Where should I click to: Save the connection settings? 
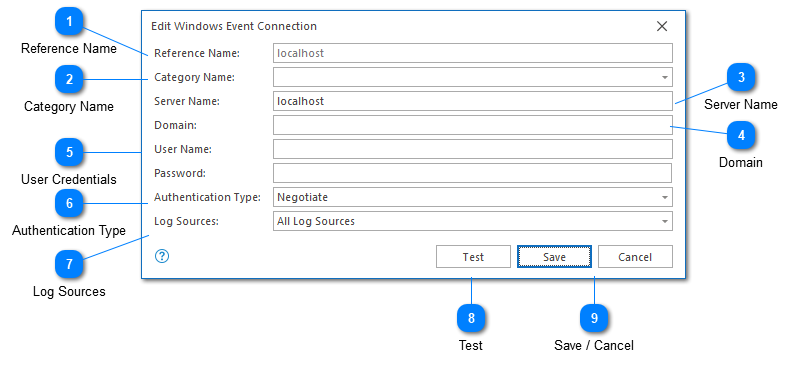coord(554,257)
